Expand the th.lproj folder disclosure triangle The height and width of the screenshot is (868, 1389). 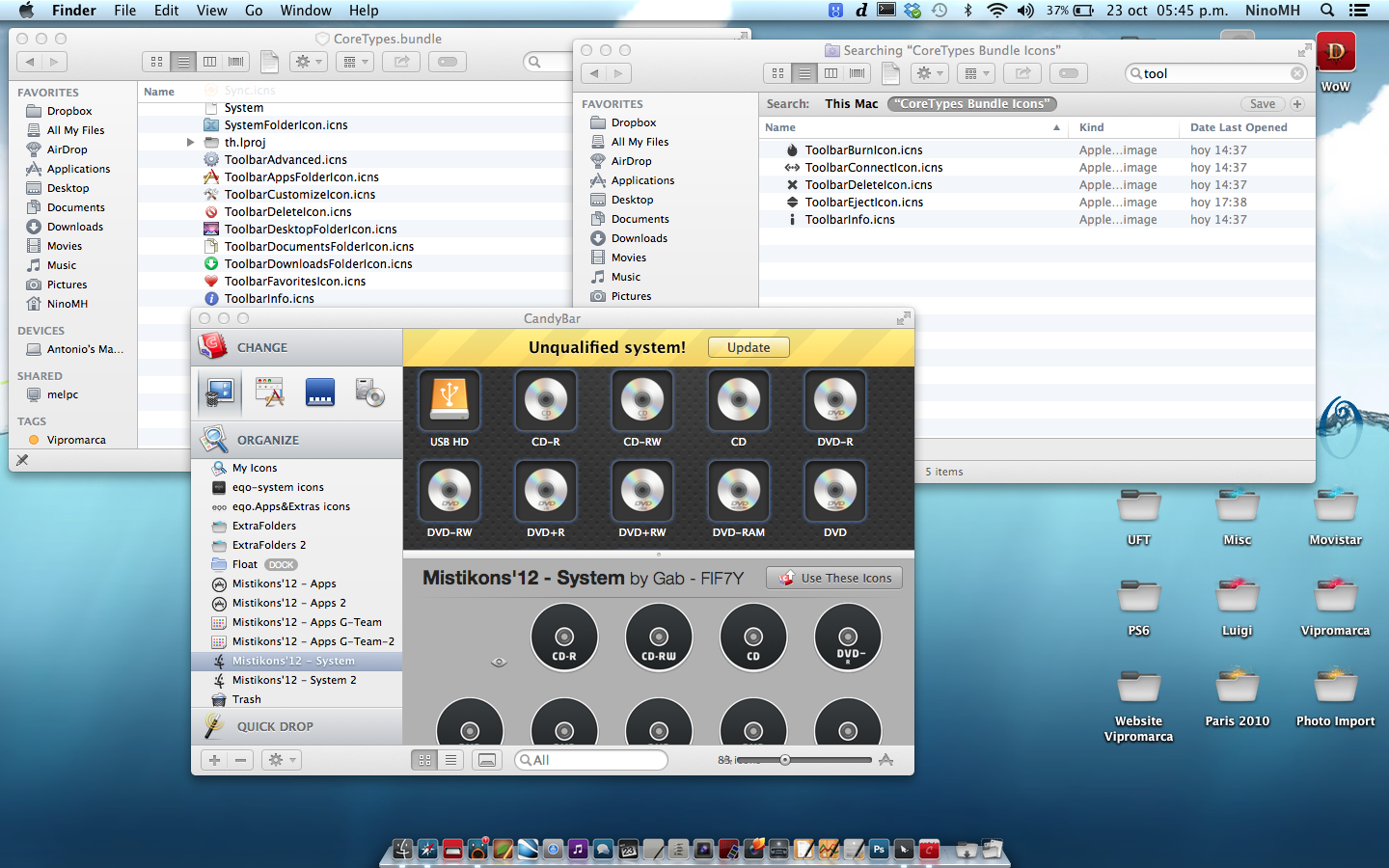[x=191, y=143]
